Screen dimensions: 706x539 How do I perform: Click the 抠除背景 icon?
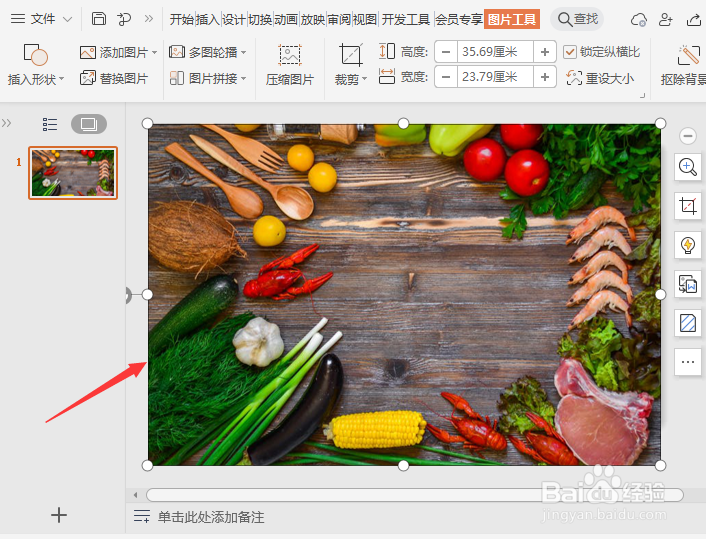(688, 56)
